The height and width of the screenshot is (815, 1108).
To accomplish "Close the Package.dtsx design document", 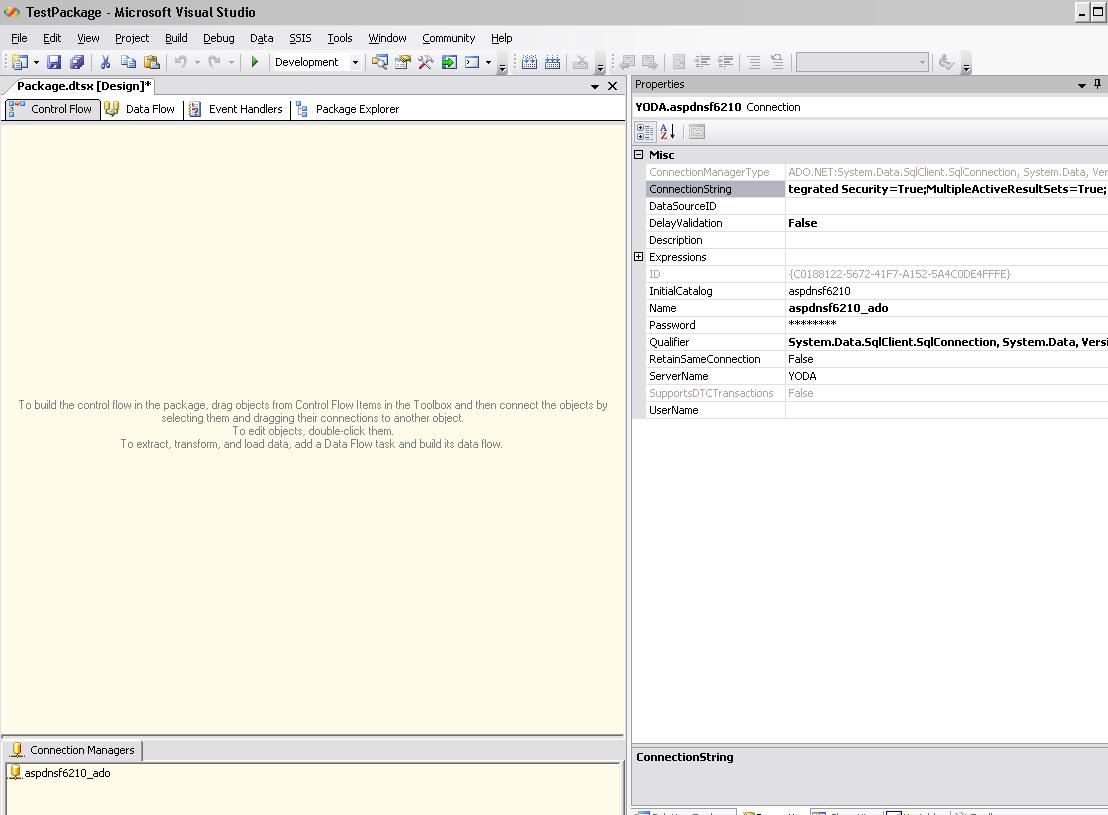I will [x=613, y=86].
